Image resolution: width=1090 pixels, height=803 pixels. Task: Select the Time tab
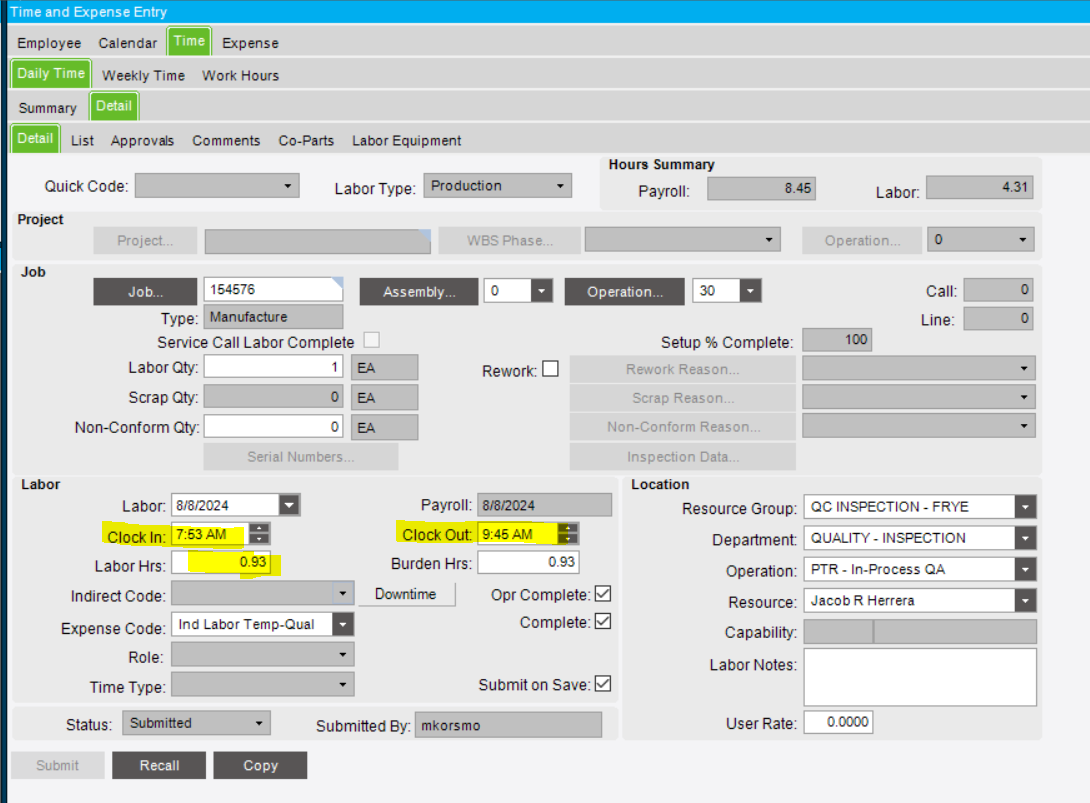[x=189, y=41]
